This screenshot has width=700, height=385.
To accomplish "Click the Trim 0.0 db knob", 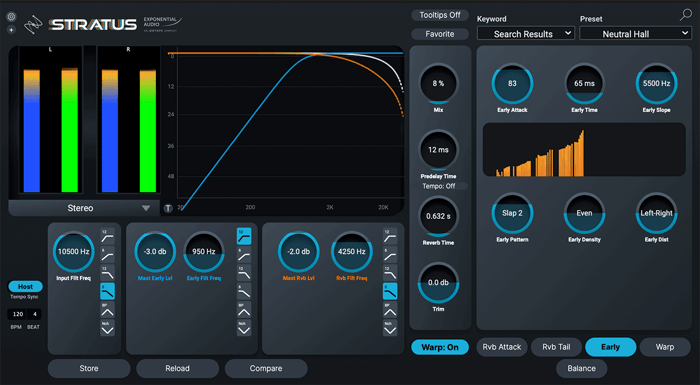I will point(438,283).
